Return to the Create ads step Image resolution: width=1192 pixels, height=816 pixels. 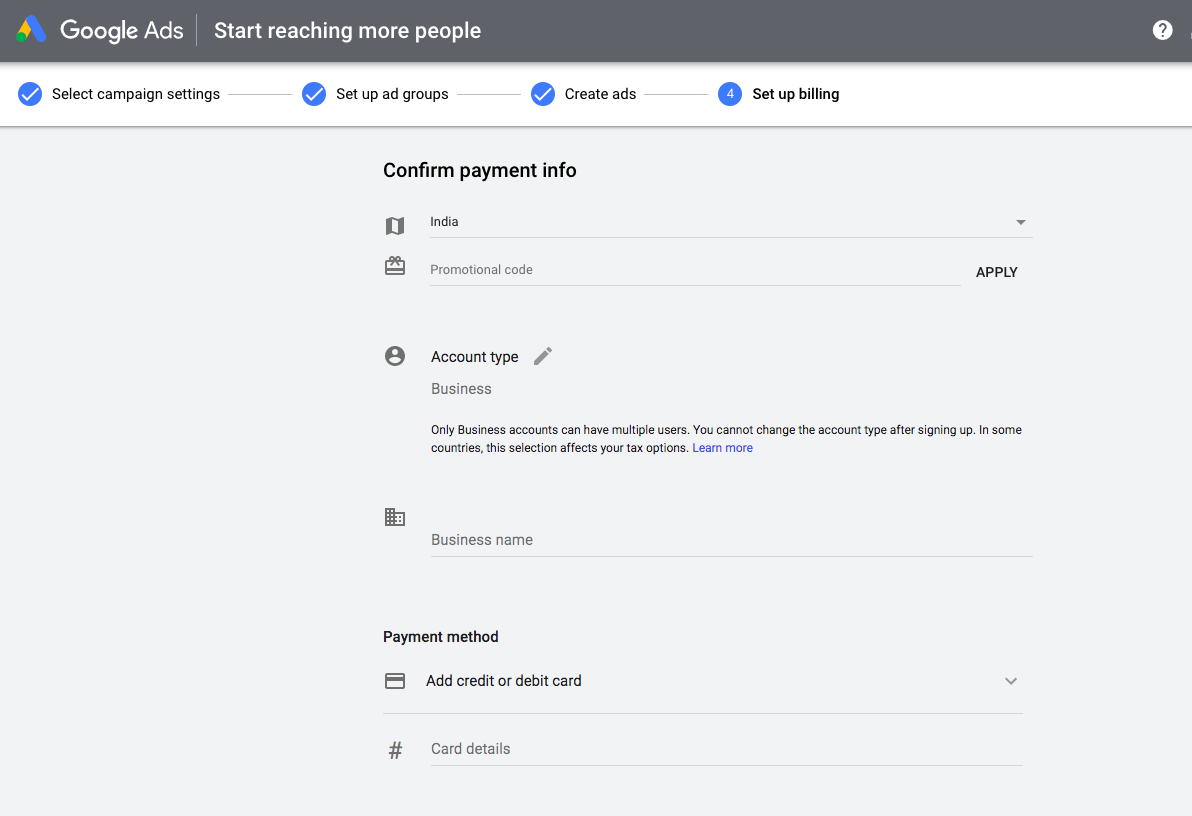[599, 94]
